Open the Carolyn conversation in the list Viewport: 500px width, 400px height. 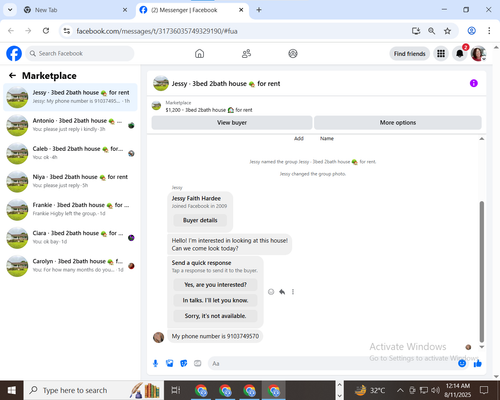point(70,266)
